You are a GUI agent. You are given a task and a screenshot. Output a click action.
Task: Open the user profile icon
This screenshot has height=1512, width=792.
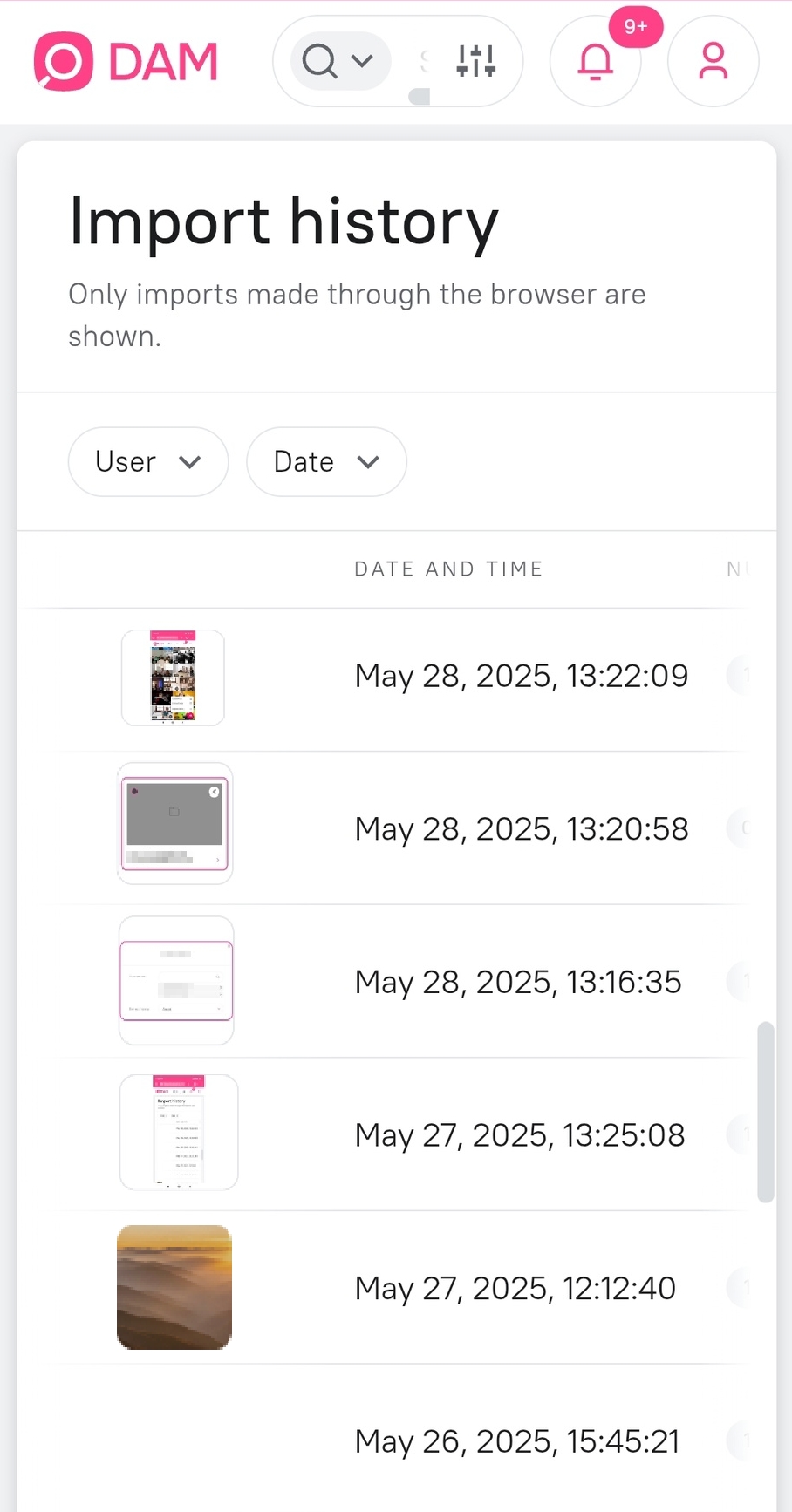(713, 61)
